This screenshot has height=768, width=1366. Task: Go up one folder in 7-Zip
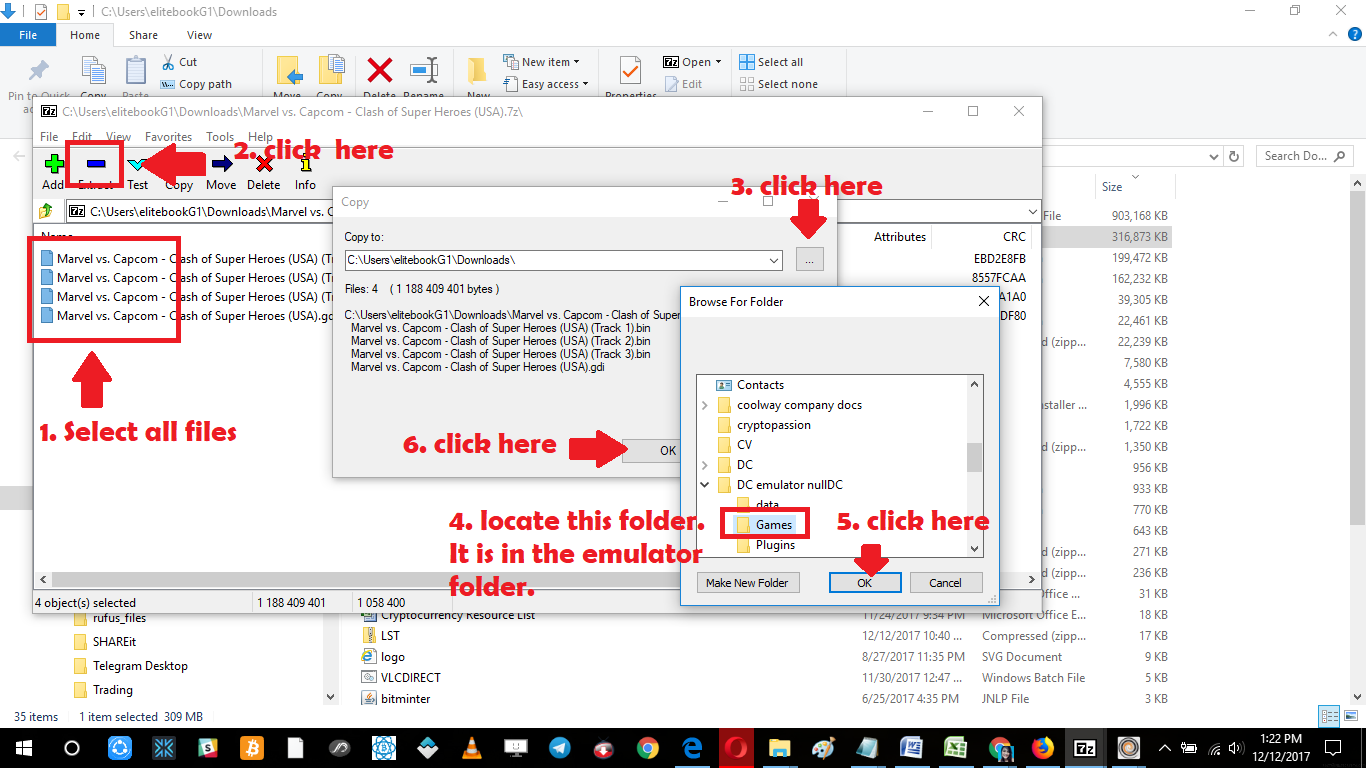pyautogui.click(x=46, y=211)
